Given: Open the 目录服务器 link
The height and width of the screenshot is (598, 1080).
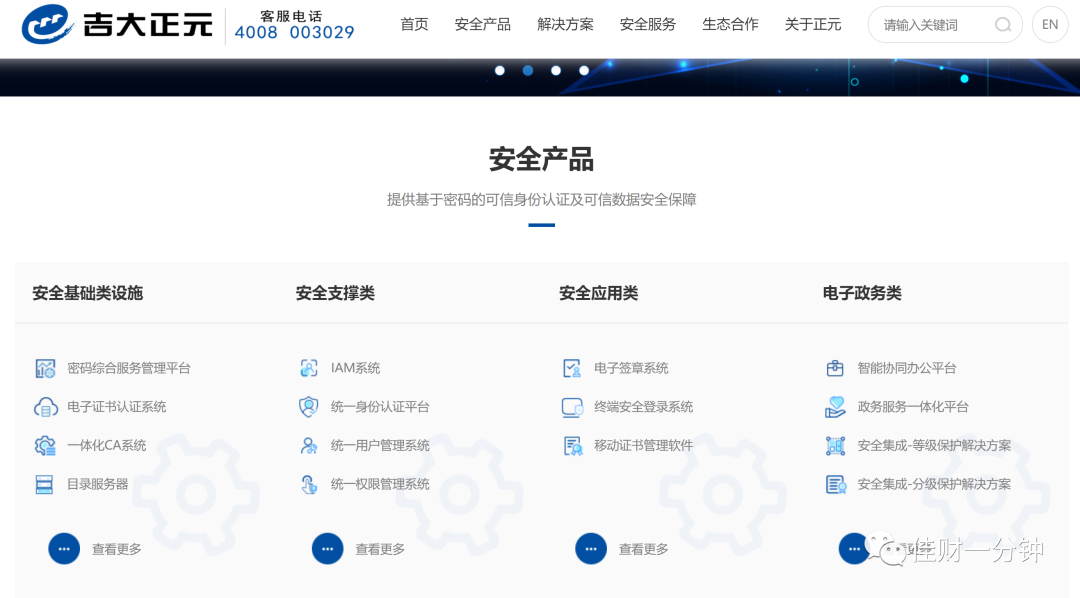Looking at the screenshot, I should 98,484.
